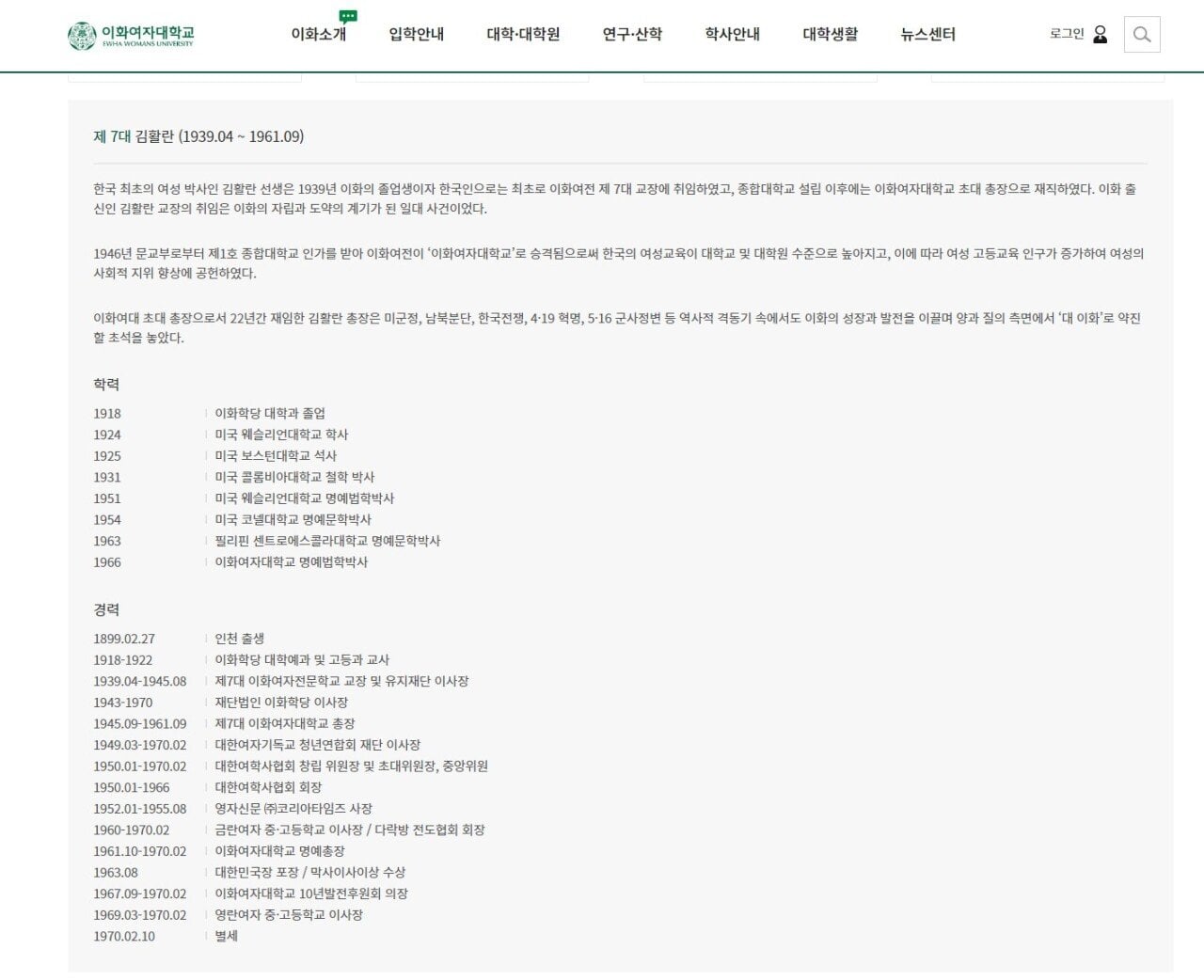Open the 뉴스센터 menu
Viewport: 1204px width, 980px height.
coord(928,35)
